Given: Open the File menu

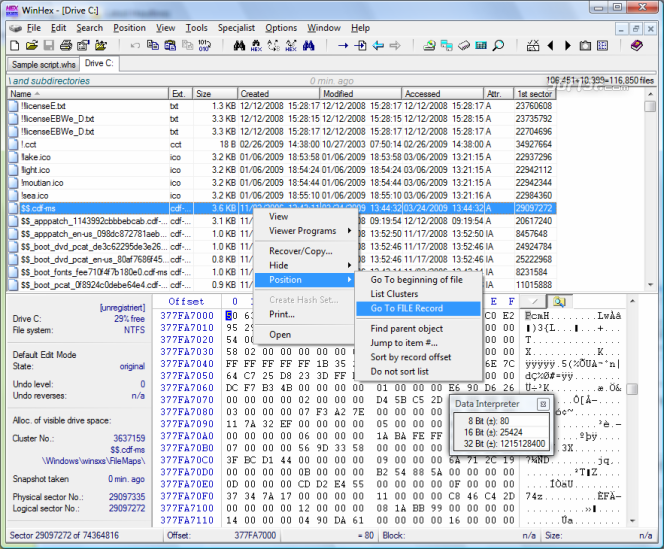Looking at the screenshot, I should coord(34,28).
